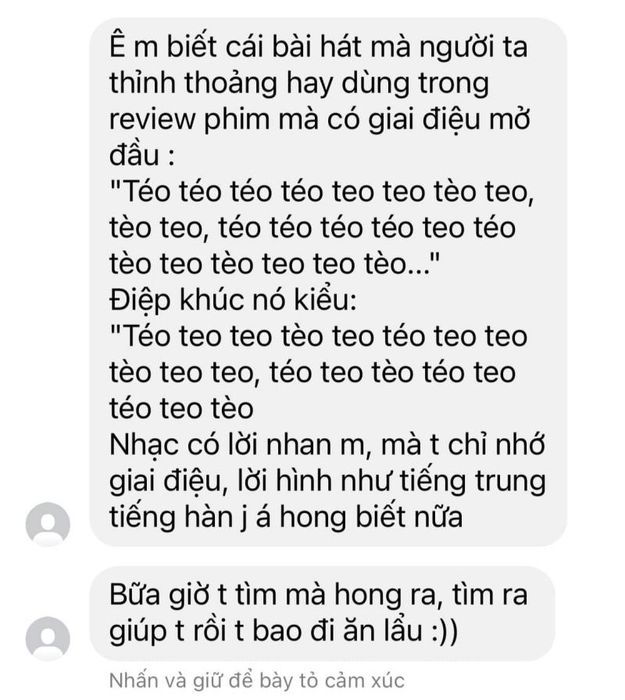Click the line 'tèo teo teo, téo teo tèo téo teo'

[x=312, y=372]
